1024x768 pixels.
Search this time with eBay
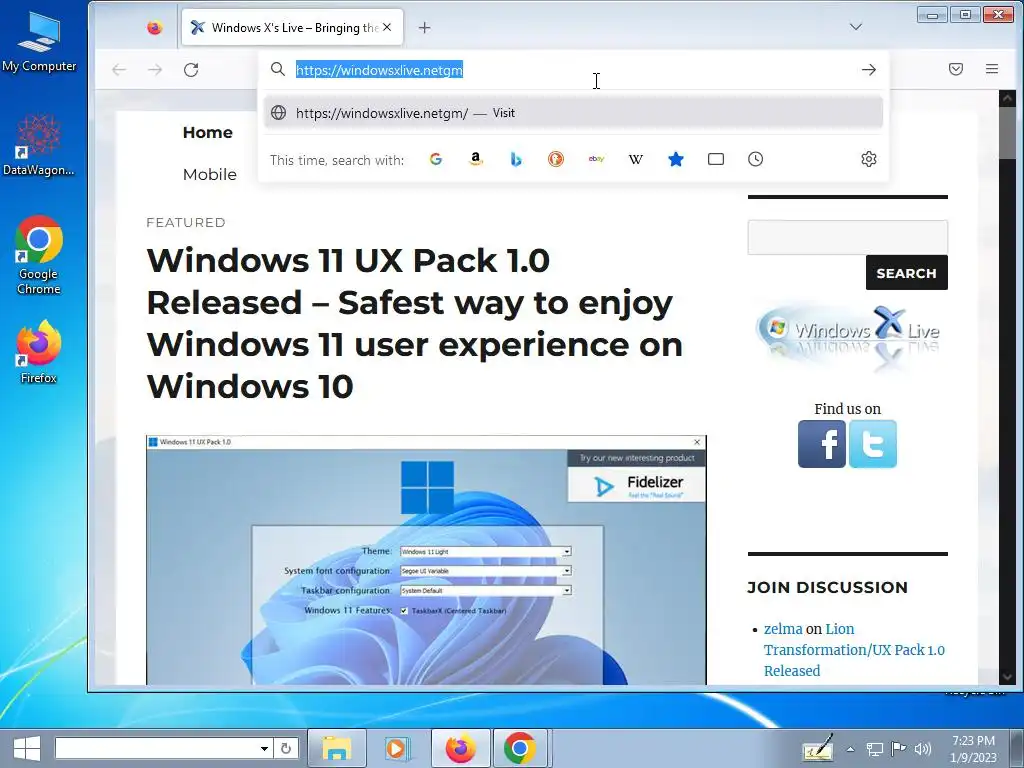(596, 159)
